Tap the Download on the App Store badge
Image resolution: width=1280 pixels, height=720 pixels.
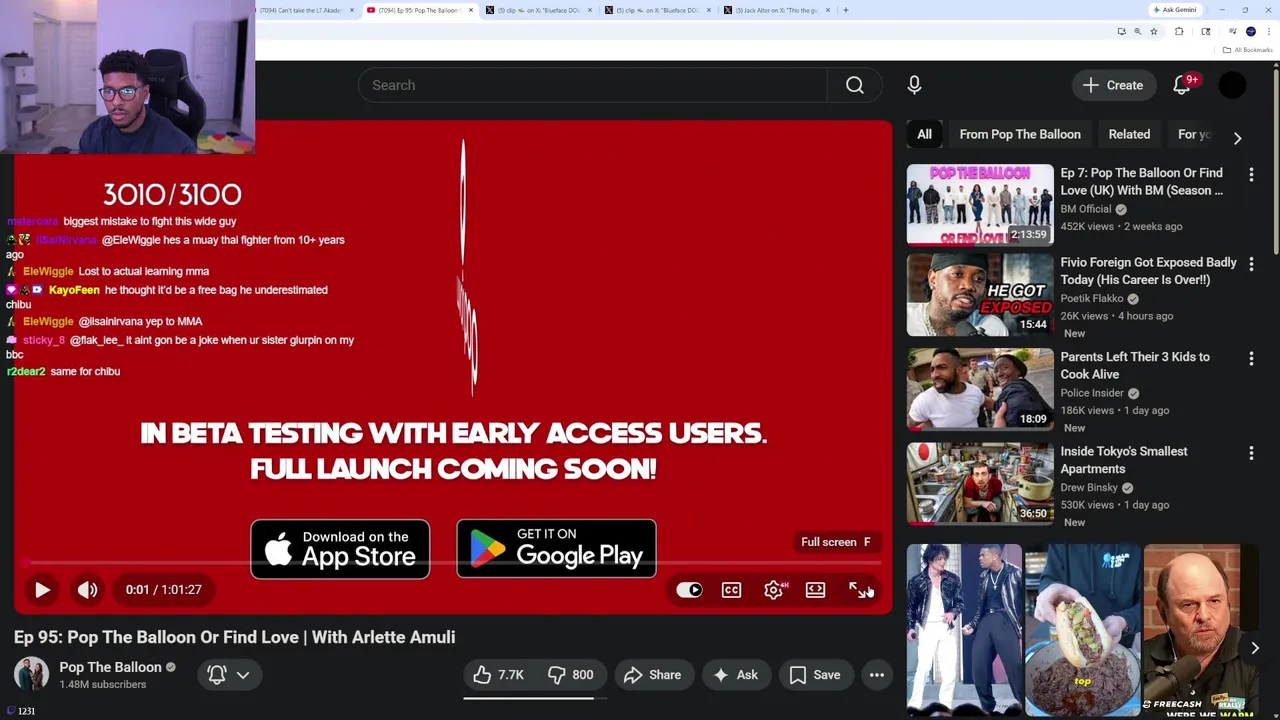click(340, 549)
